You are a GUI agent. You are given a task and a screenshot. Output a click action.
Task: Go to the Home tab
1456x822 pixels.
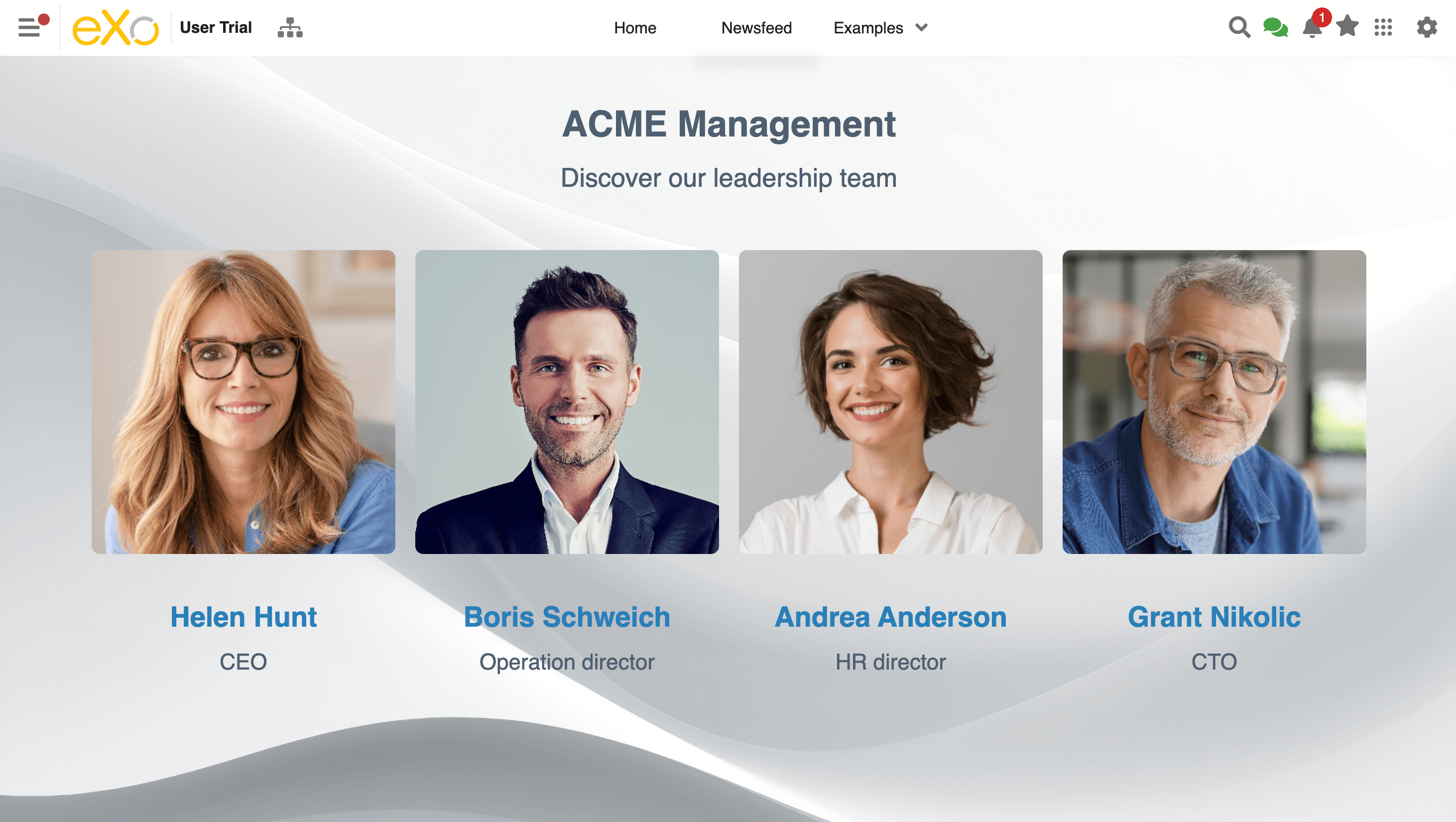pyautogui.click(x=635, y=28)
